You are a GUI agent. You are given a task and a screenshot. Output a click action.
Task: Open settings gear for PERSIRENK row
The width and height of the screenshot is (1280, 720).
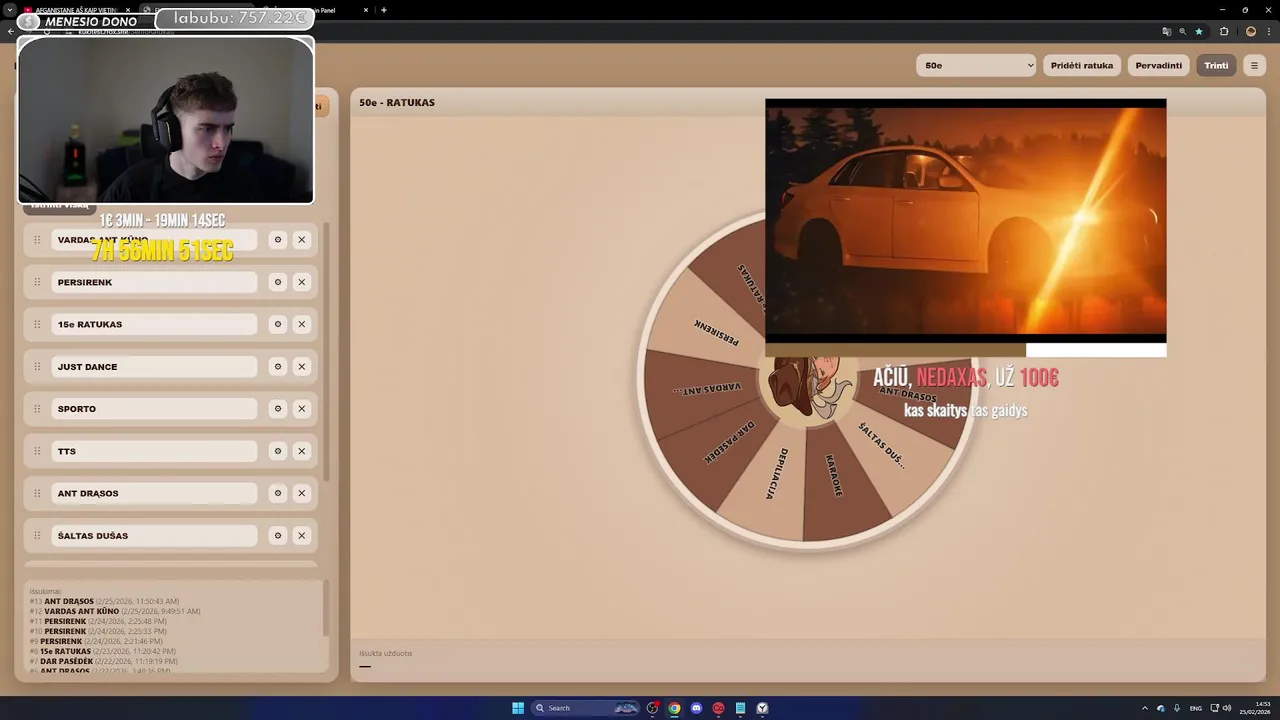click(x=278, y=282)
